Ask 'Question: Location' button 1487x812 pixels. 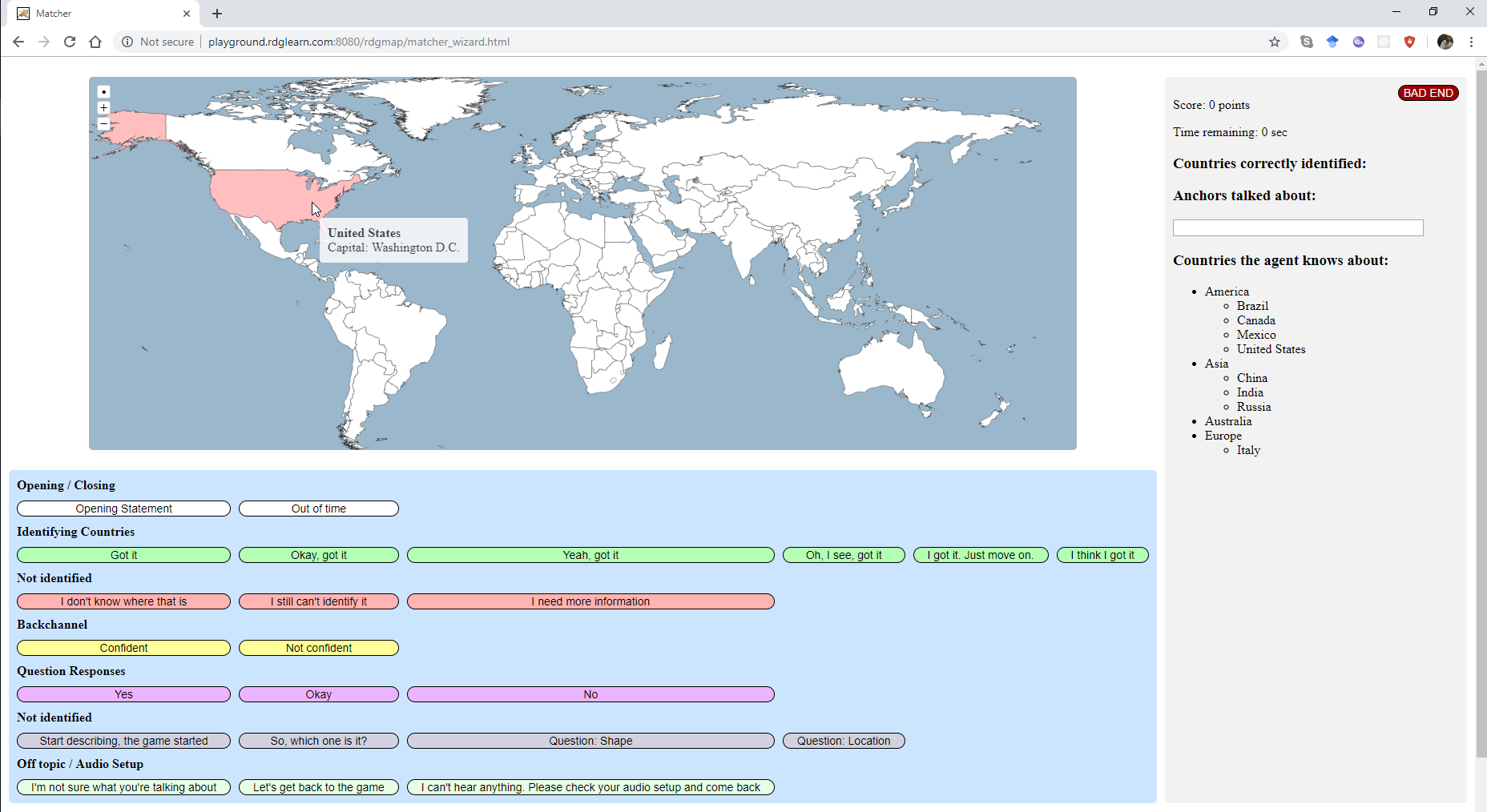pos(843,741)
